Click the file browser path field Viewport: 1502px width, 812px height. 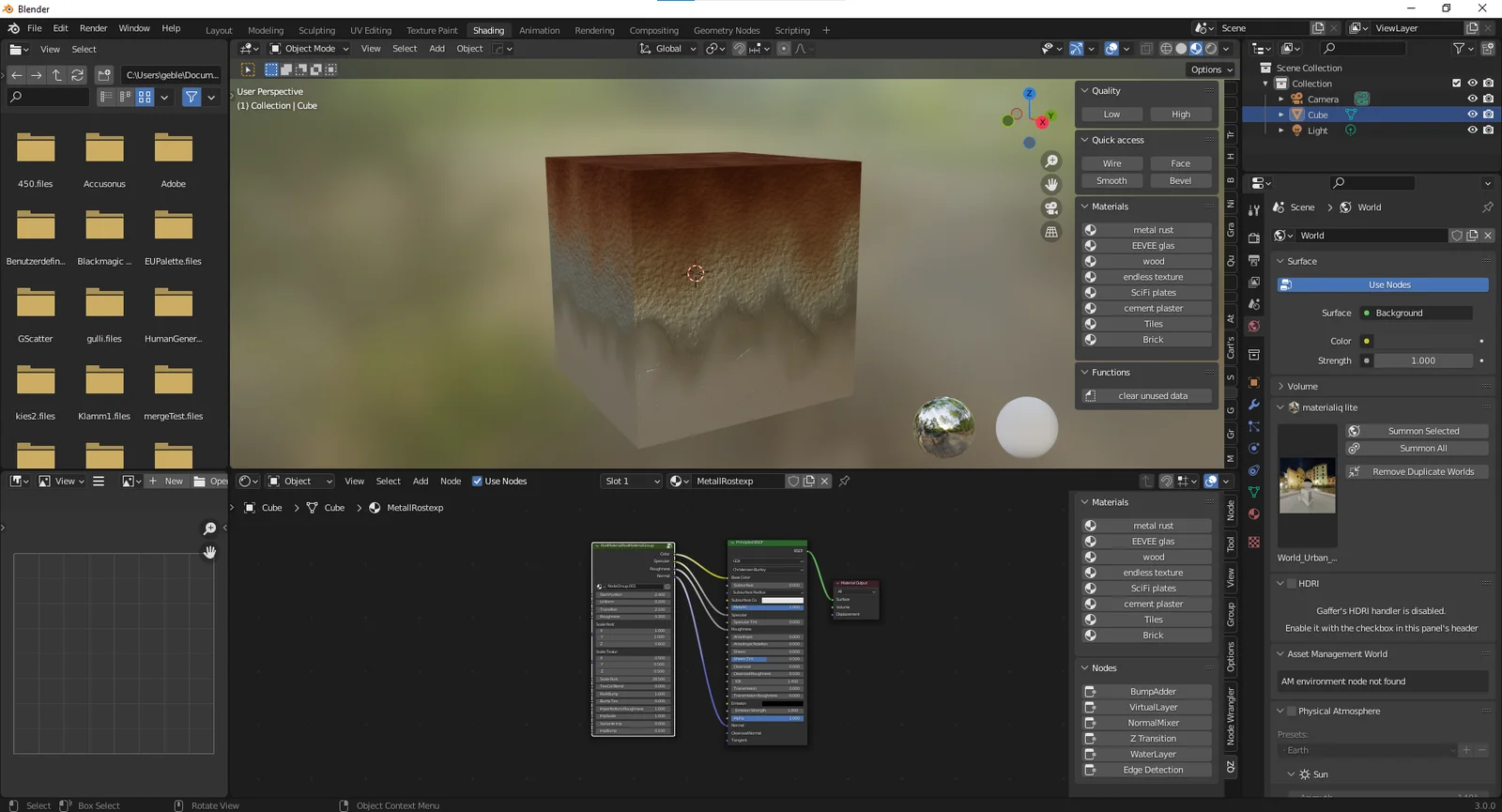172,75
